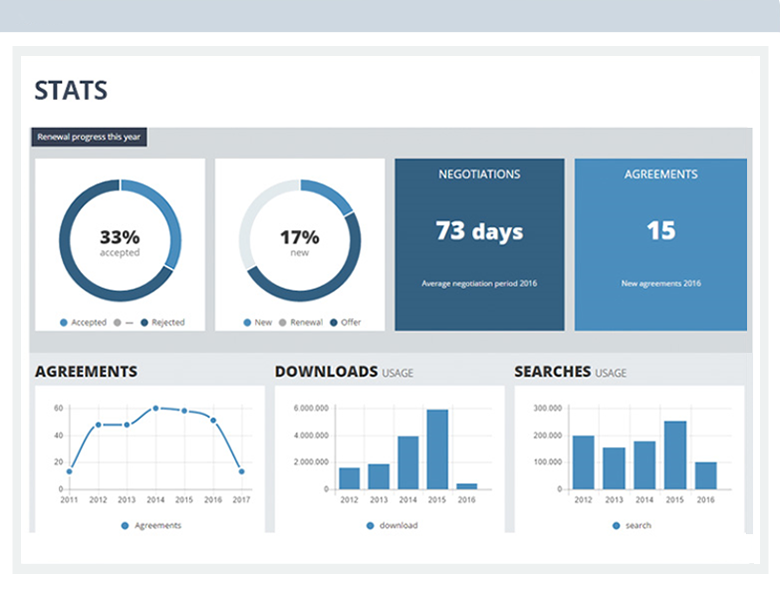780x598 pixels.
Task: Click 'Average negotiation period 2016' text
Action: [x=479, y=283]
